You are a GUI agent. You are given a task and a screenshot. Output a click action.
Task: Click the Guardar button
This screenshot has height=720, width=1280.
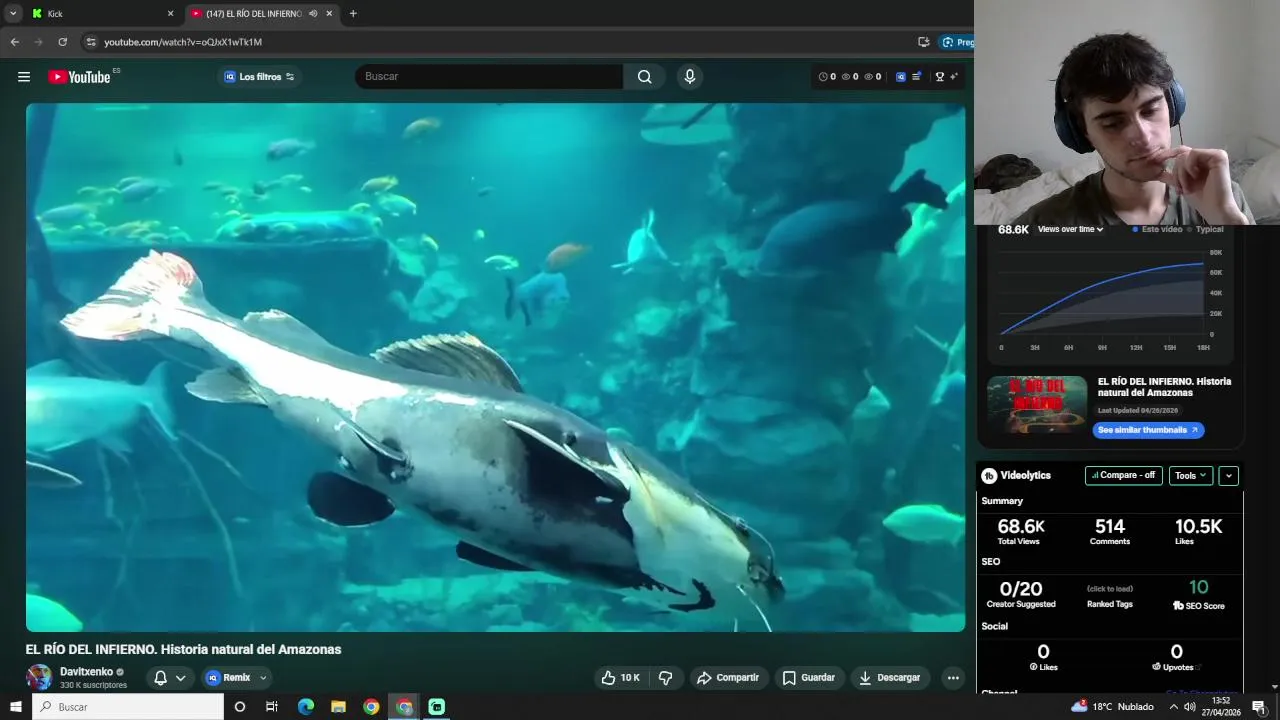(808, 678)
